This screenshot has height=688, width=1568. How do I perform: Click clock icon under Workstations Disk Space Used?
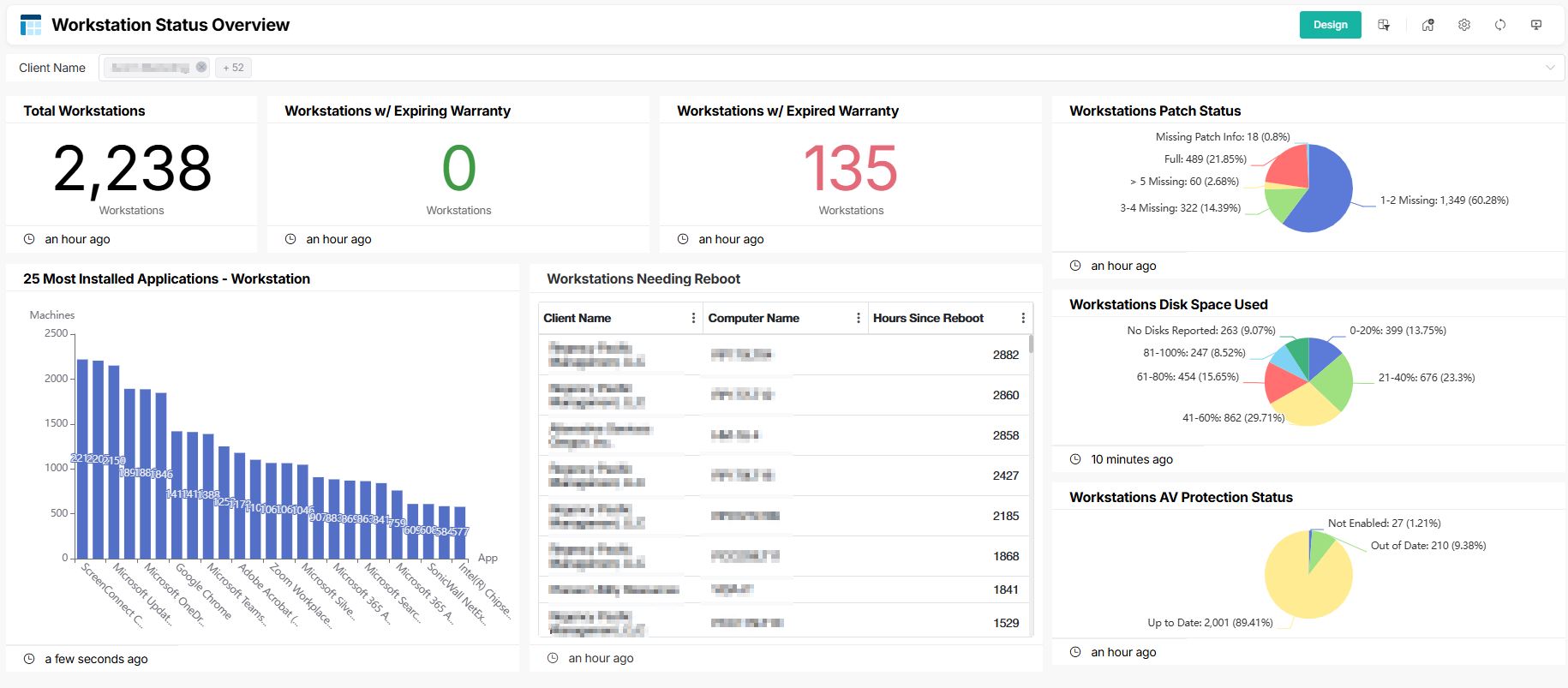[1075, 459]
